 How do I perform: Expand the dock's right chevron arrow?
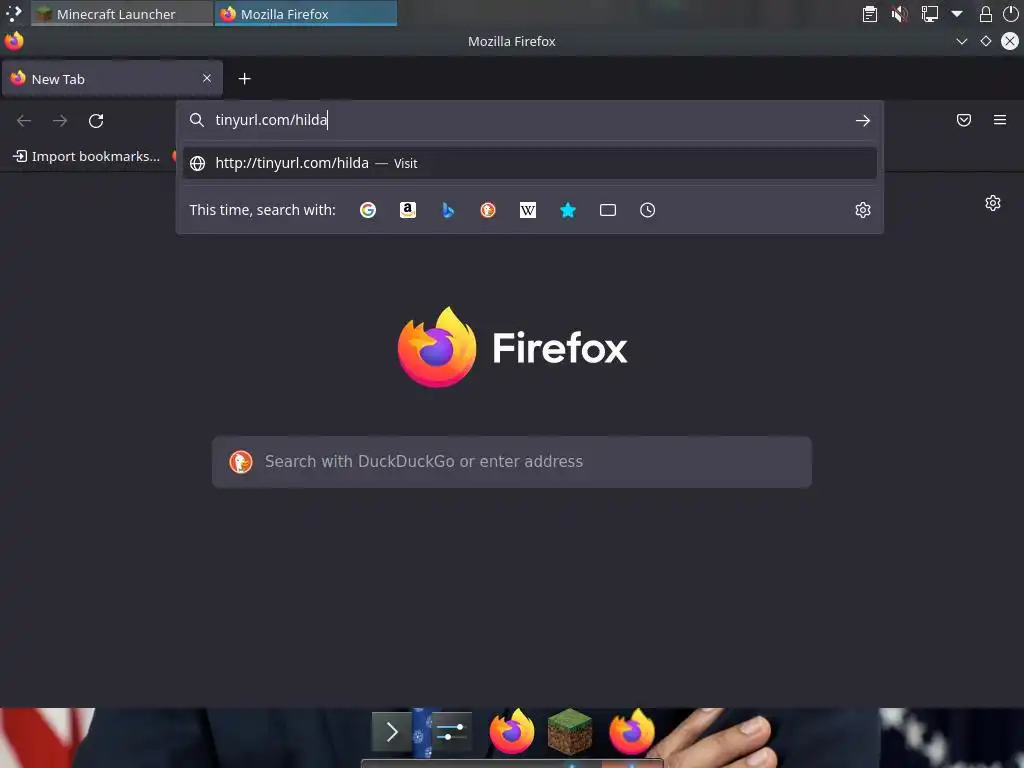tap(392, 732)
